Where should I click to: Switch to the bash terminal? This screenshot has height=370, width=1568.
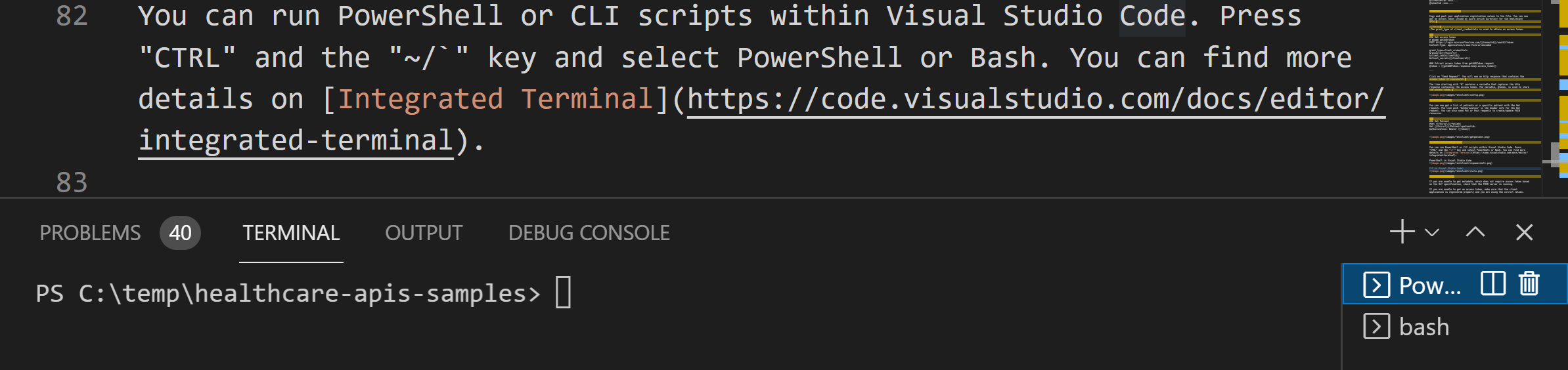pos(1455,327)
